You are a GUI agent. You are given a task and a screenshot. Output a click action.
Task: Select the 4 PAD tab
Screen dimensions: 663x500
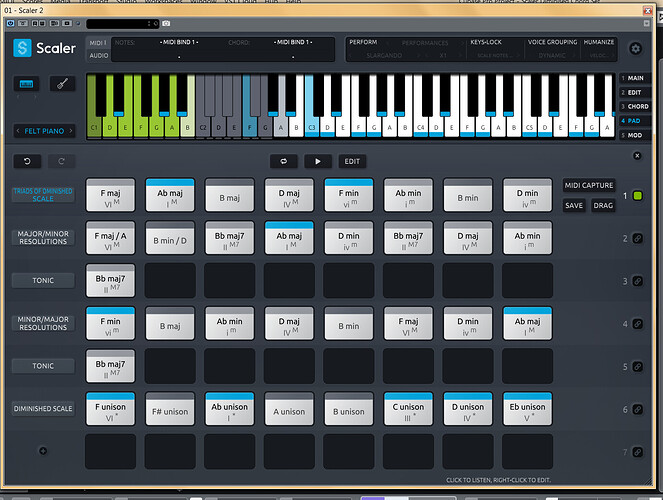635,121
